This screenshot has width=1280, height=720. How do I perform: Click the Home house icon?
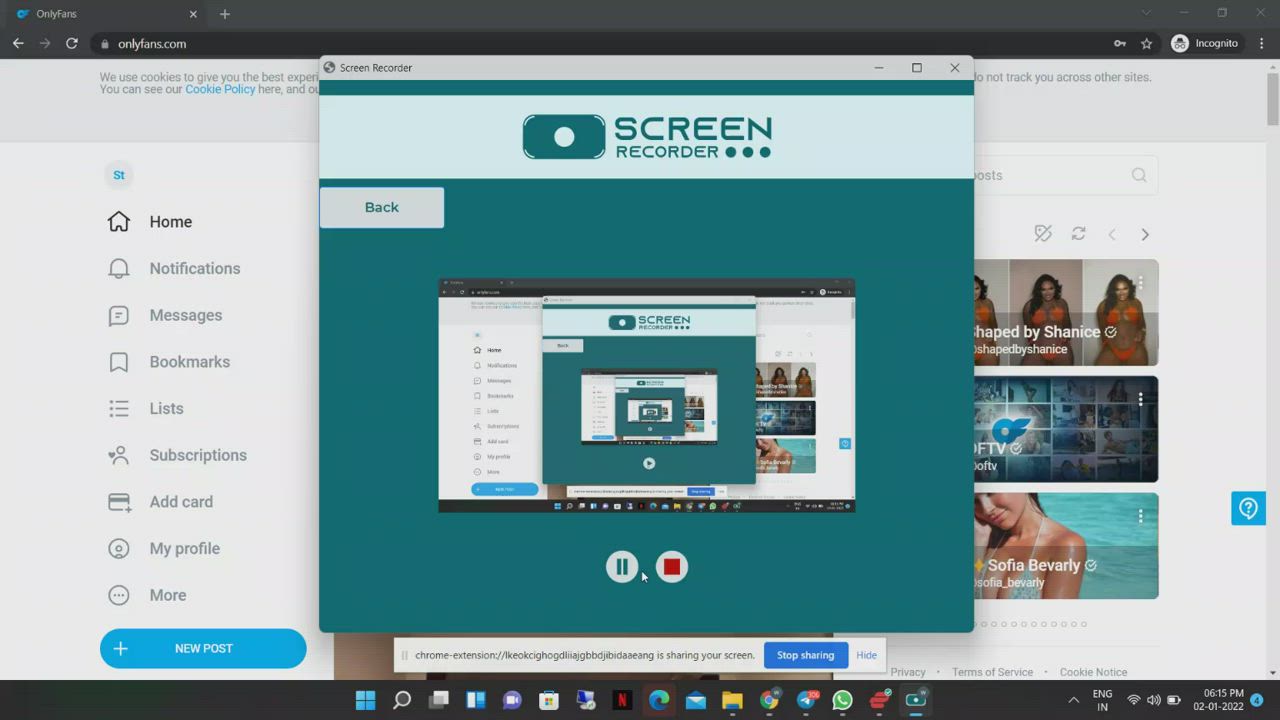tap(119, 221)
